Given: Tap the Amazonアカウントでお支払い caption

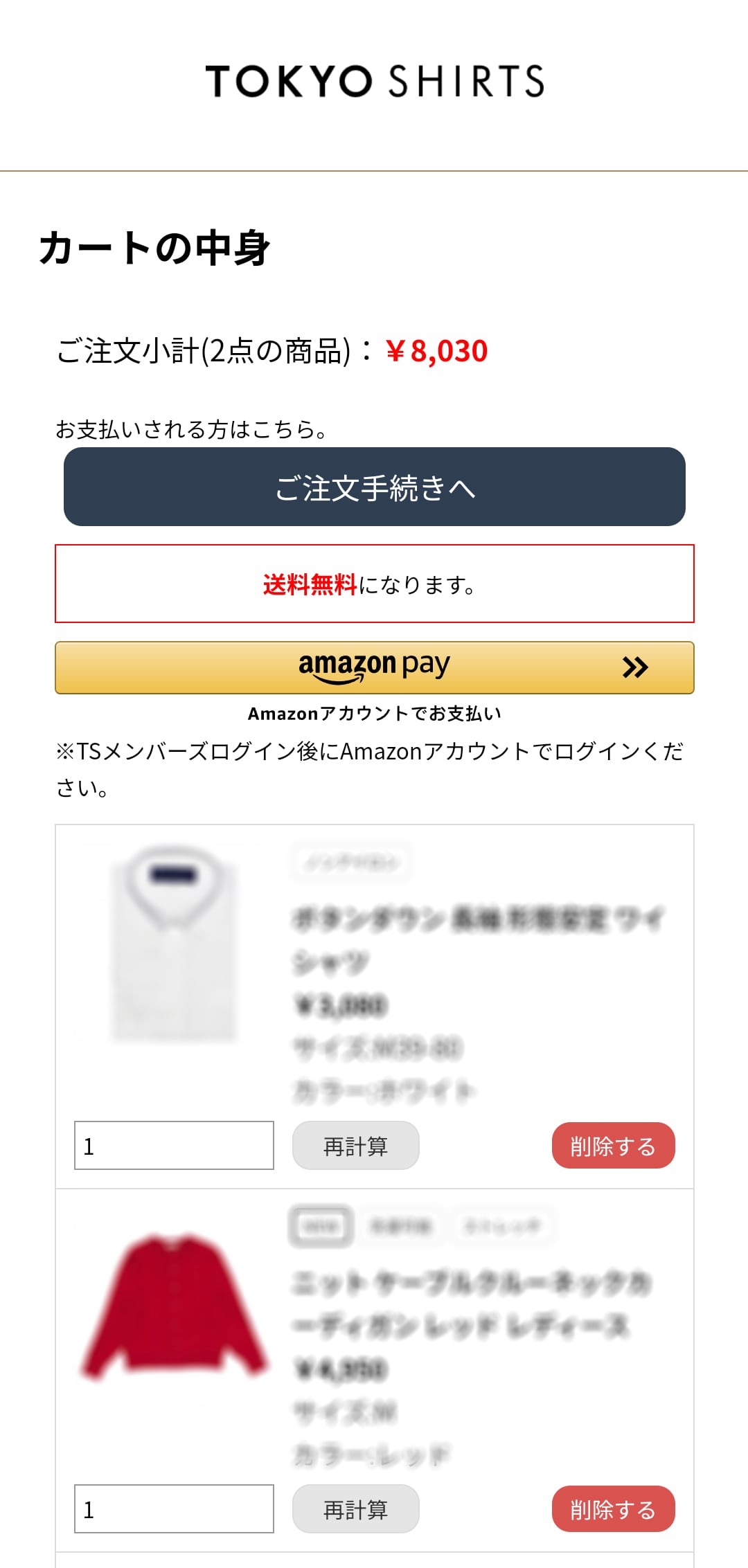Looking at the screenshot, I should pos(375,714).
